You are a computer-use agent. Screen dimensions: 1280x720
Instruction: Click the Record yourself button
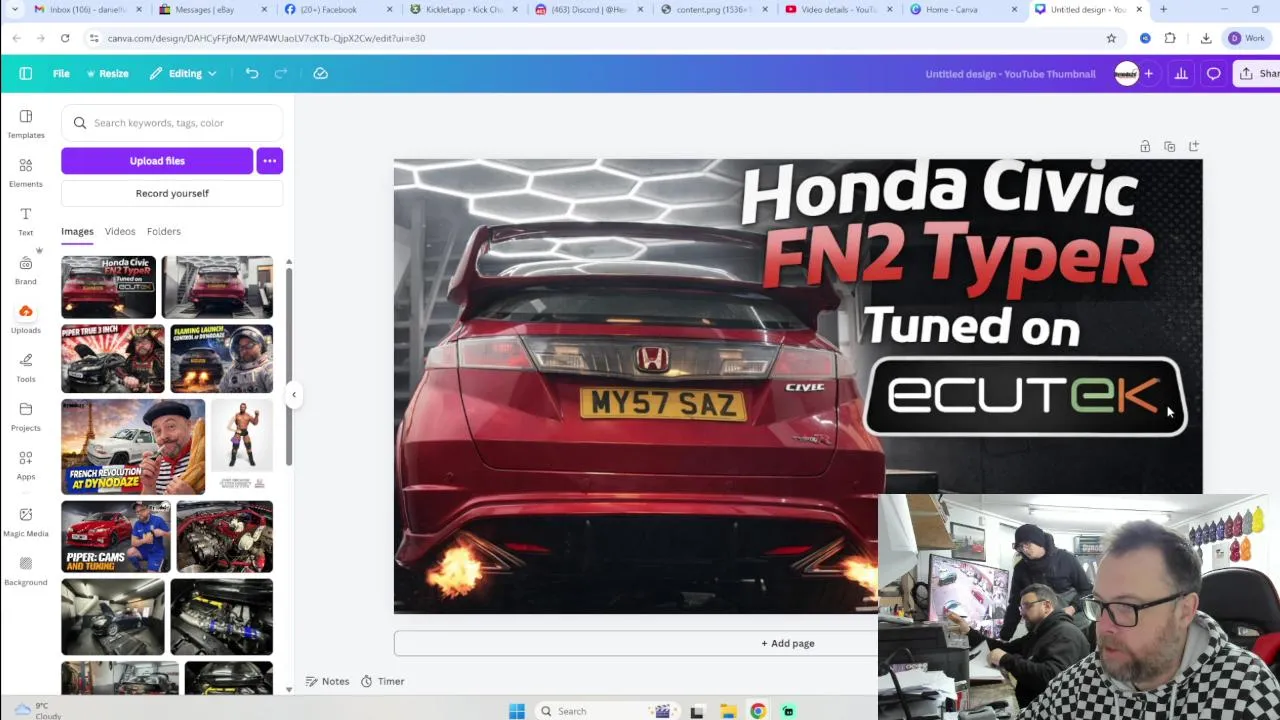pos(172,193)
